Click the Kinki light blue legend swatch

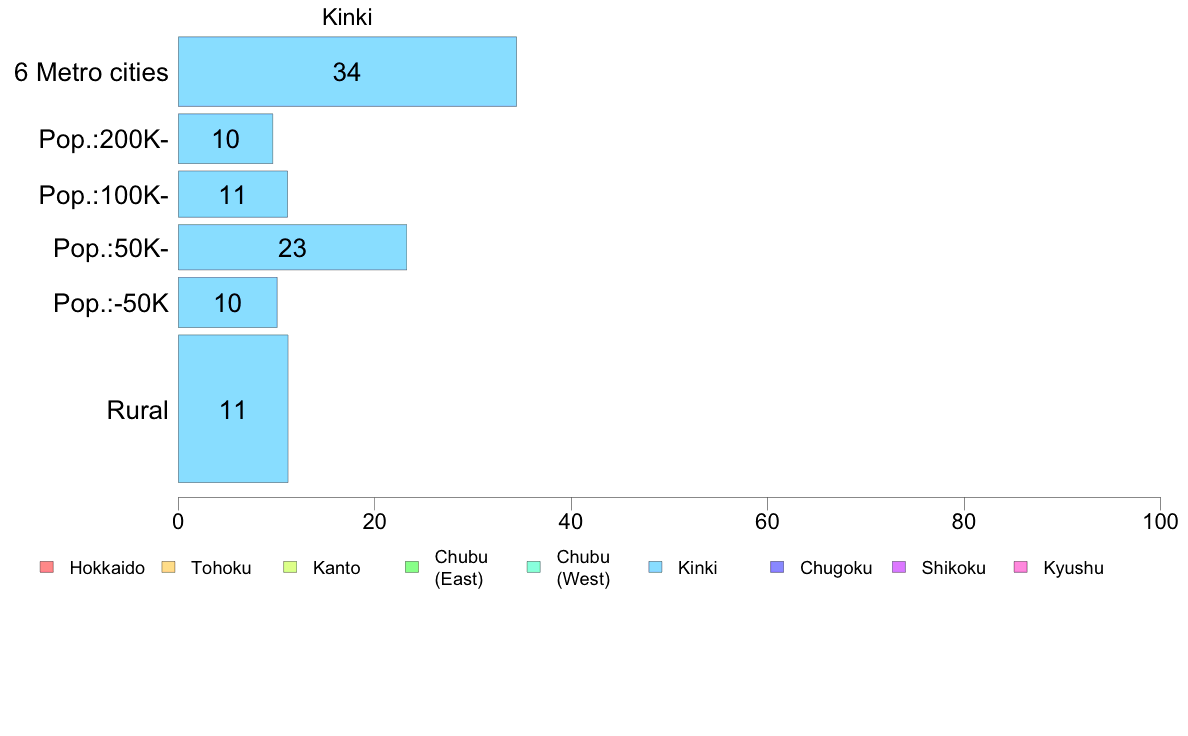point(655,567)
